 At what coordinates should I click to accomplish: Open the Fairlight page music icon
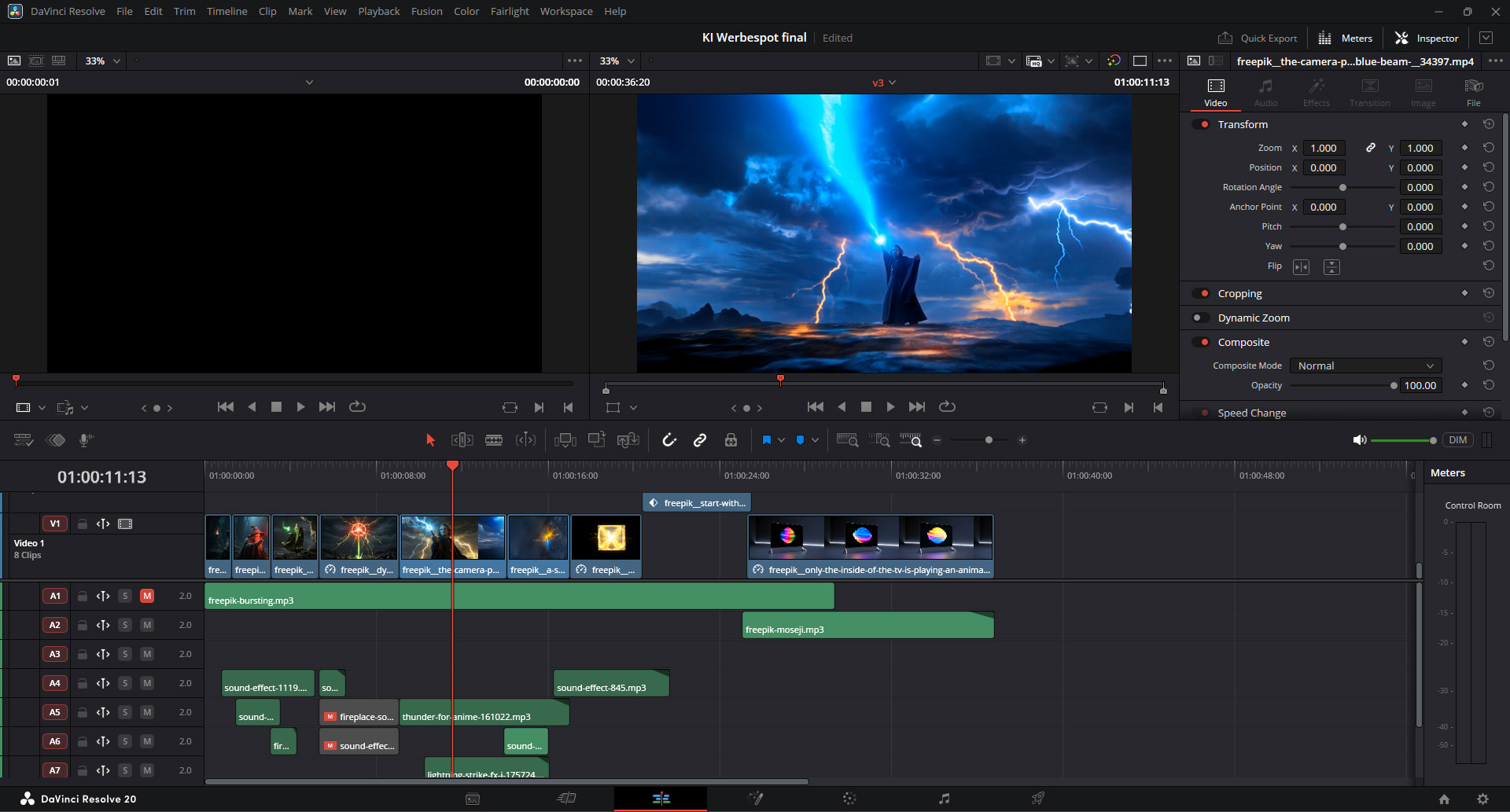[944, 799]
